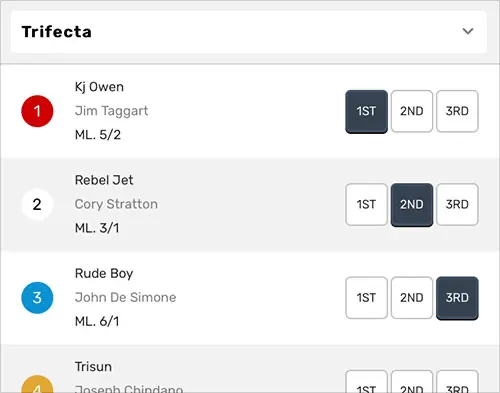This screenshot has width=500, height=393.
Task: Deselect 3RD for Rude Boy
Action: (x=457, y=298)
